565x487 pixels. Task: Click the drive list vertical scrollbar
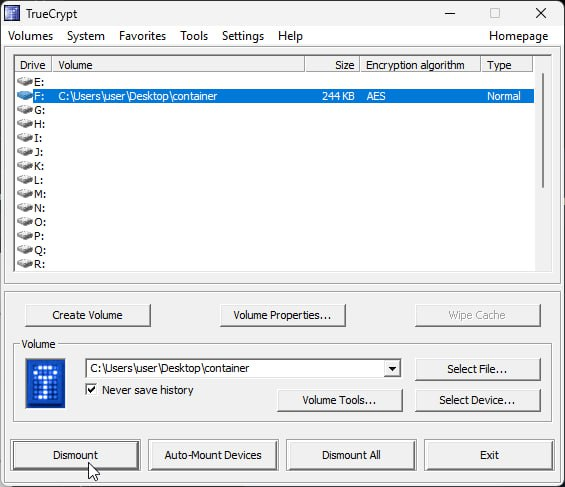tap(543, 130)
